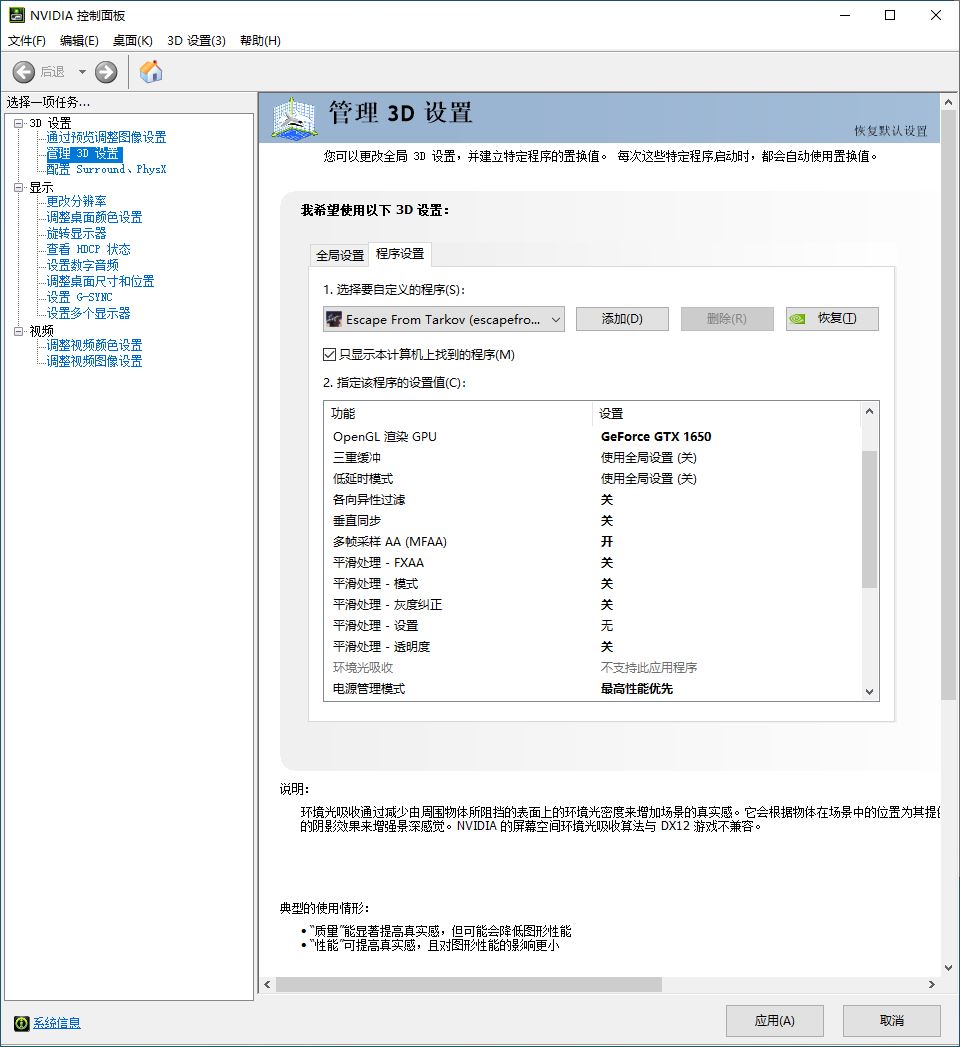Screen dimensions: 960x1047
Task: Click the 低延时模式 setting row
Action: pyautogui.click(x=593, y=479)
